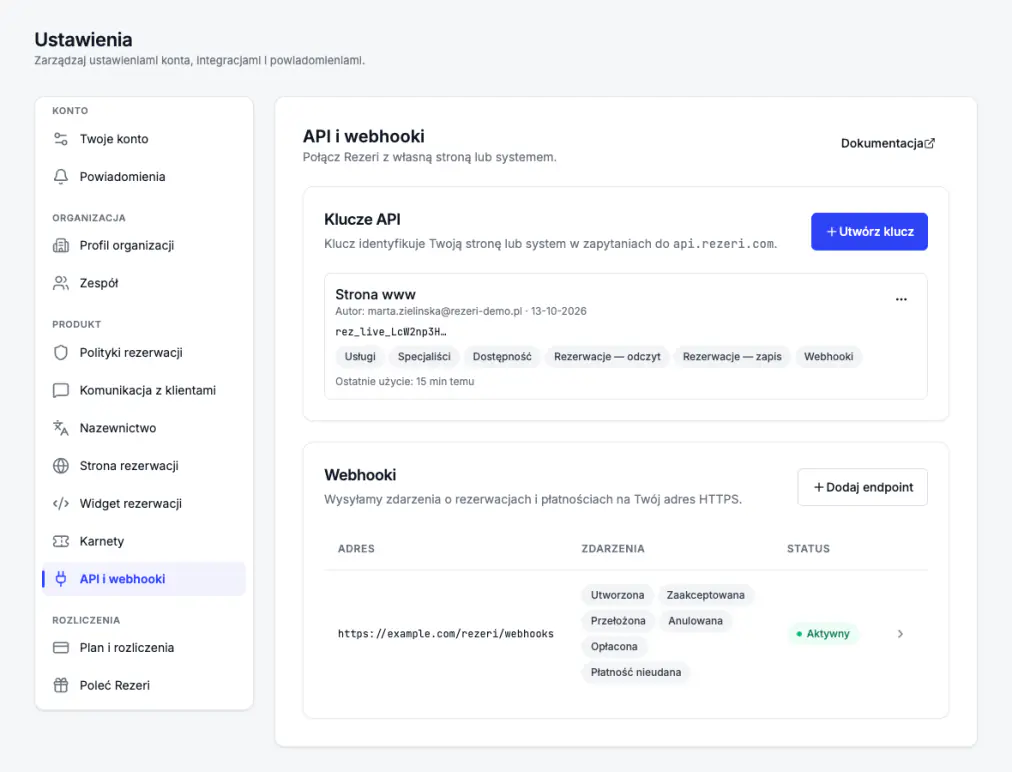This screenshot has width=1012, height=772.
Task: Click the Rezerwacje — odczyt tag
Action: pyautogui.click(x=607, y=356)
